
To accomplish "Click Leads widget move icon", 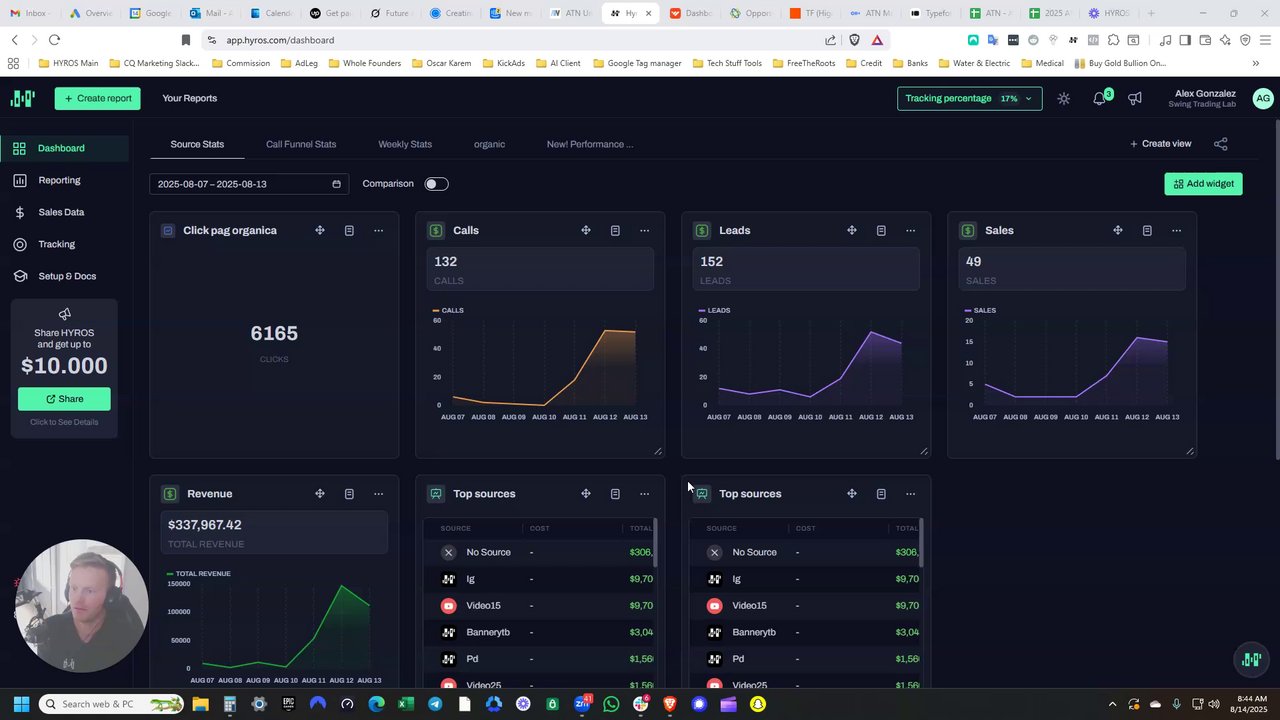I will (852, 230).
